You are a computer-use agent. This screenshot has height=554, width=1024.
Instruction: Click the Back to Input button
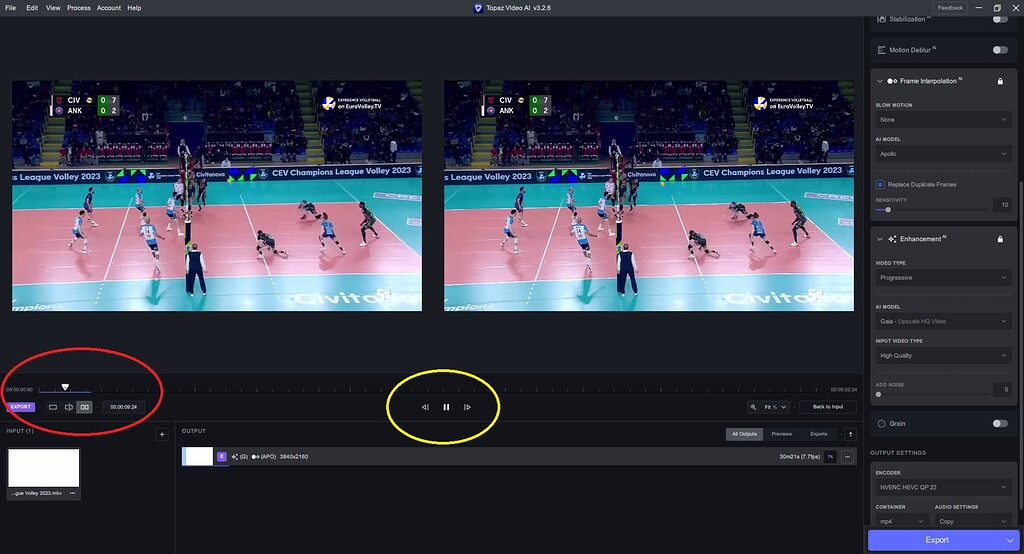point(828,406)
